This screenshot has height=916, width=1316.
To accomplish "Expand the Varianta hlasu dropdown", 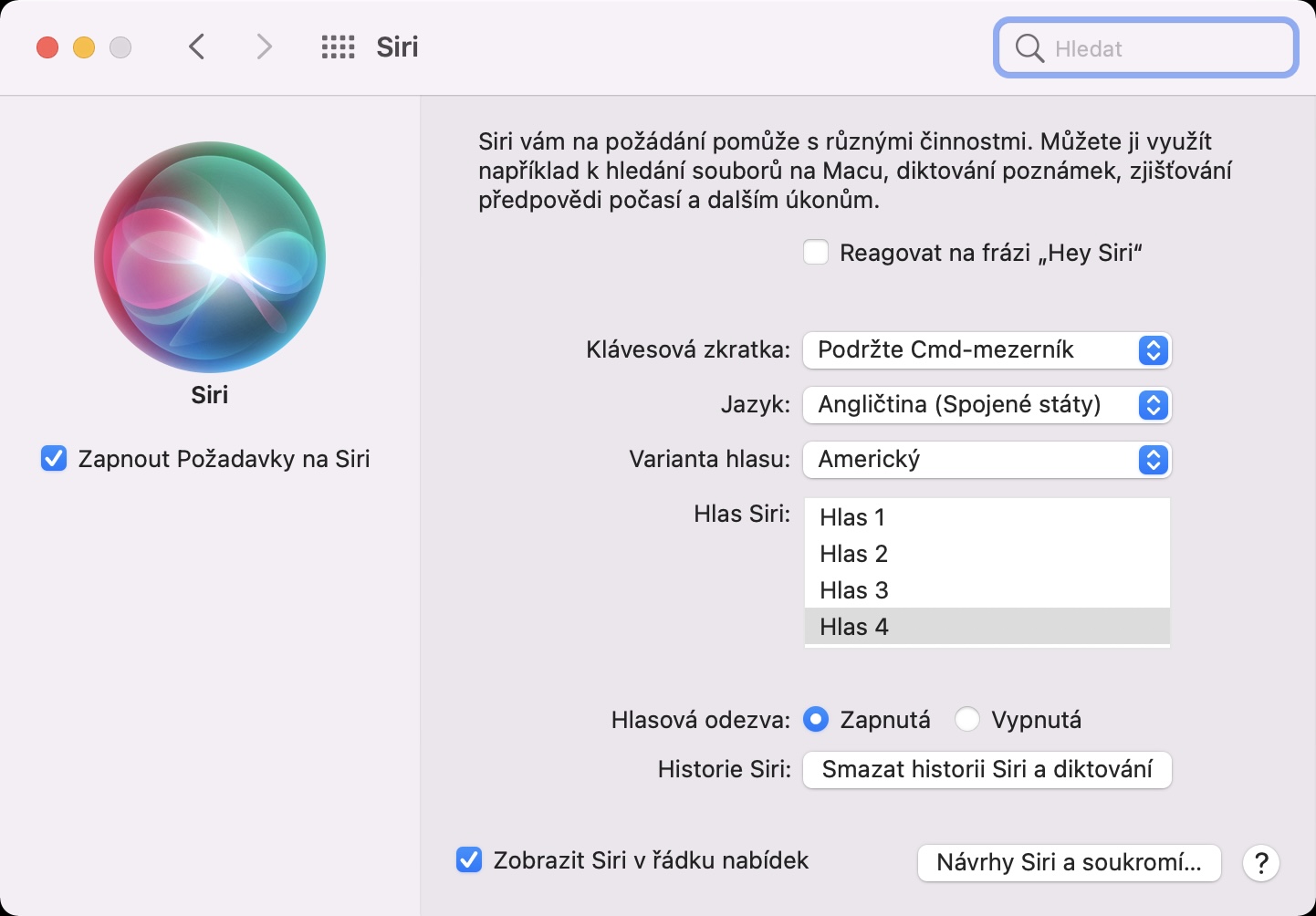I will [x=987, y=460].
